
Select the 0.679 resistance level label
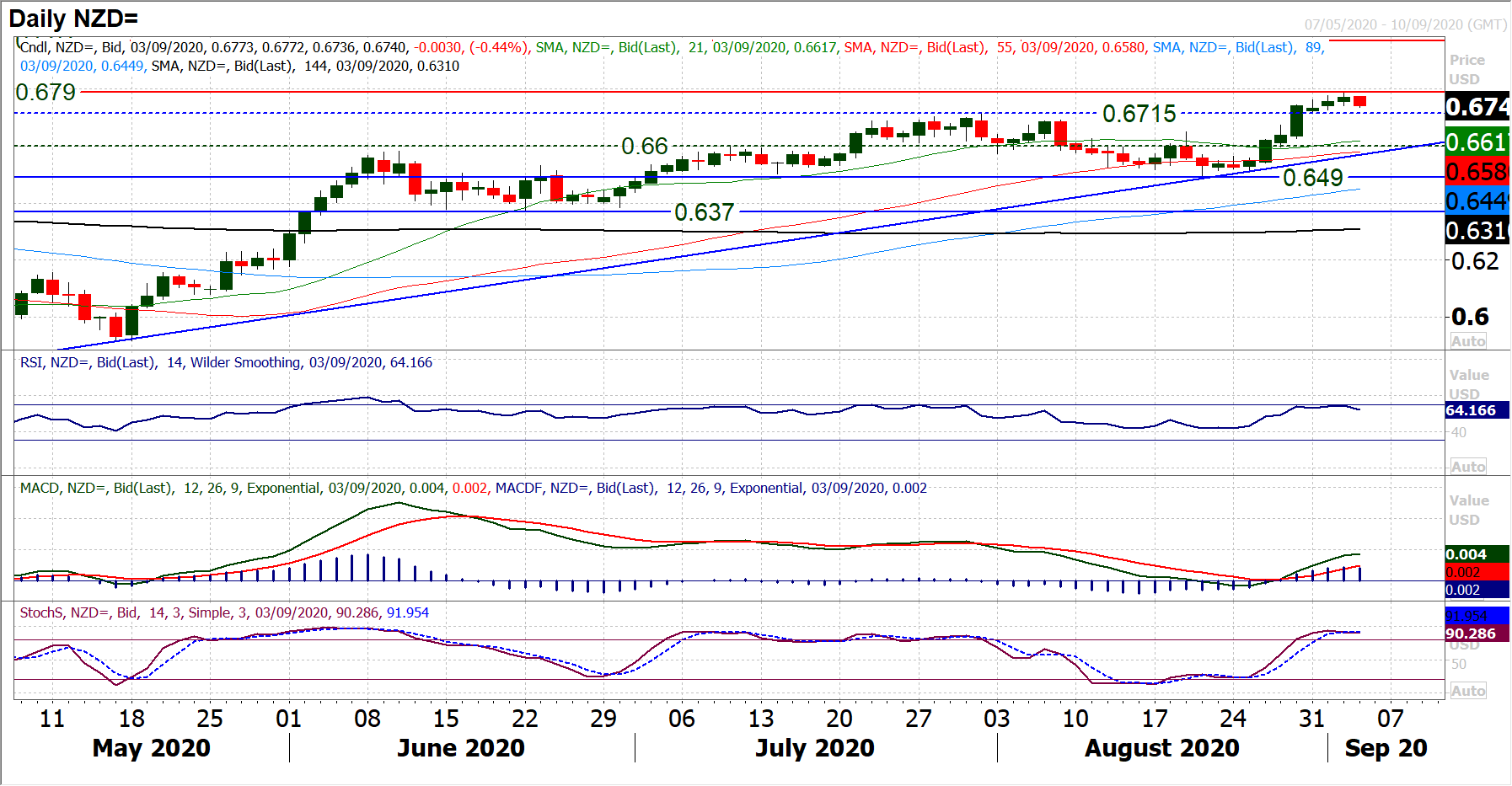tap(46, 92)
